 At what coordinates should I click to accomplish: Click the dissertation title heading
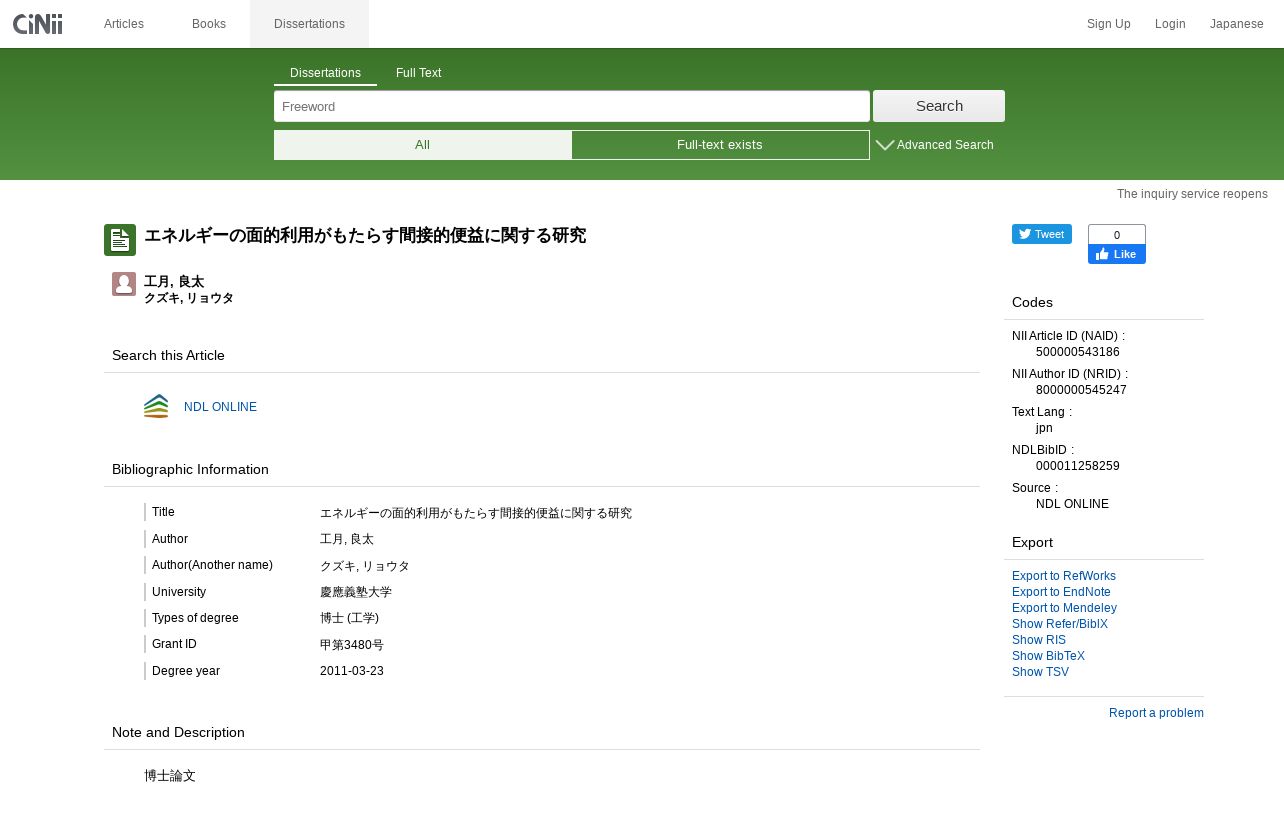[x=365, y=236]
